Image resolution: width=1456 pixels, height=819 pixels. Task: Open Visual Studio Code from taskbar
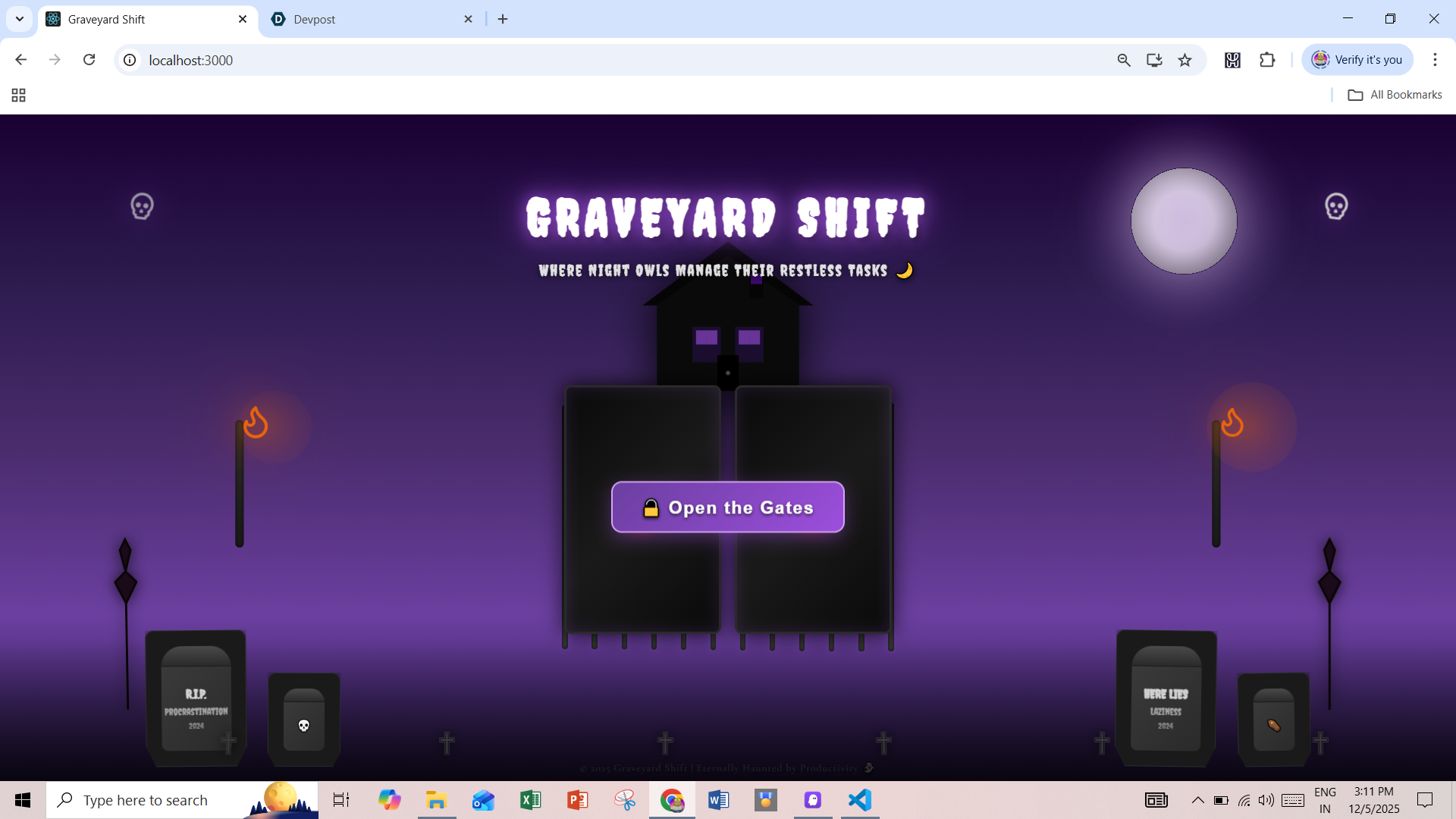tap(860, 800)
